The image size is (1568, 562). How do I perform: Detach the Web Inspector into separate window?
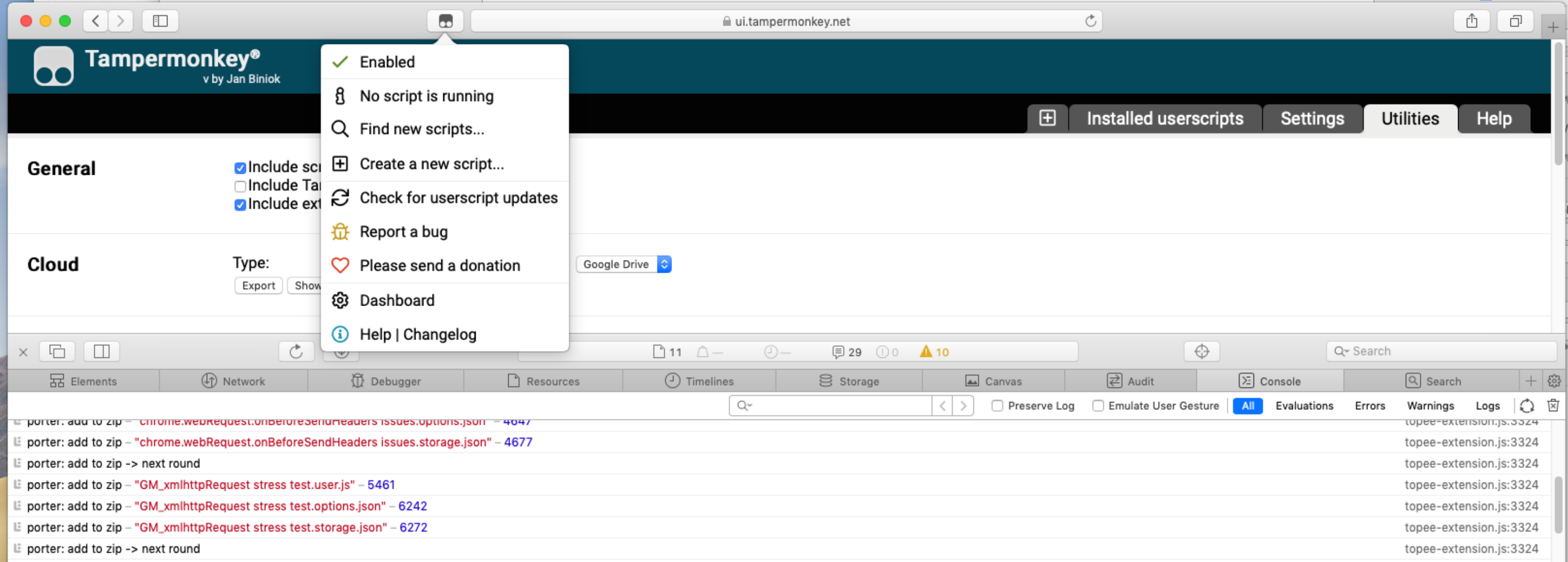coord(57,351)
